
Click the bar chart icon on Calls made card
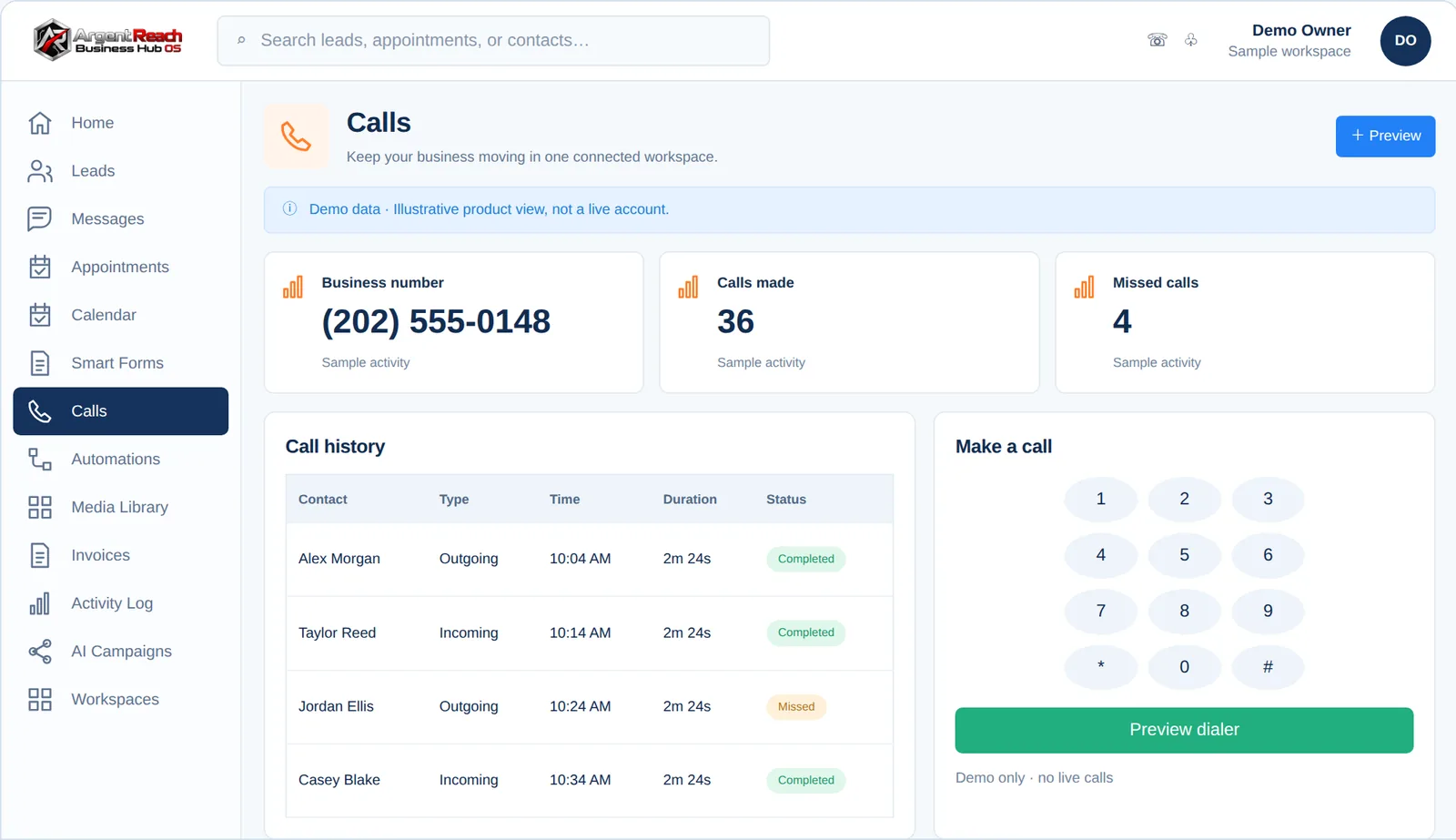[x=688, y=288]
